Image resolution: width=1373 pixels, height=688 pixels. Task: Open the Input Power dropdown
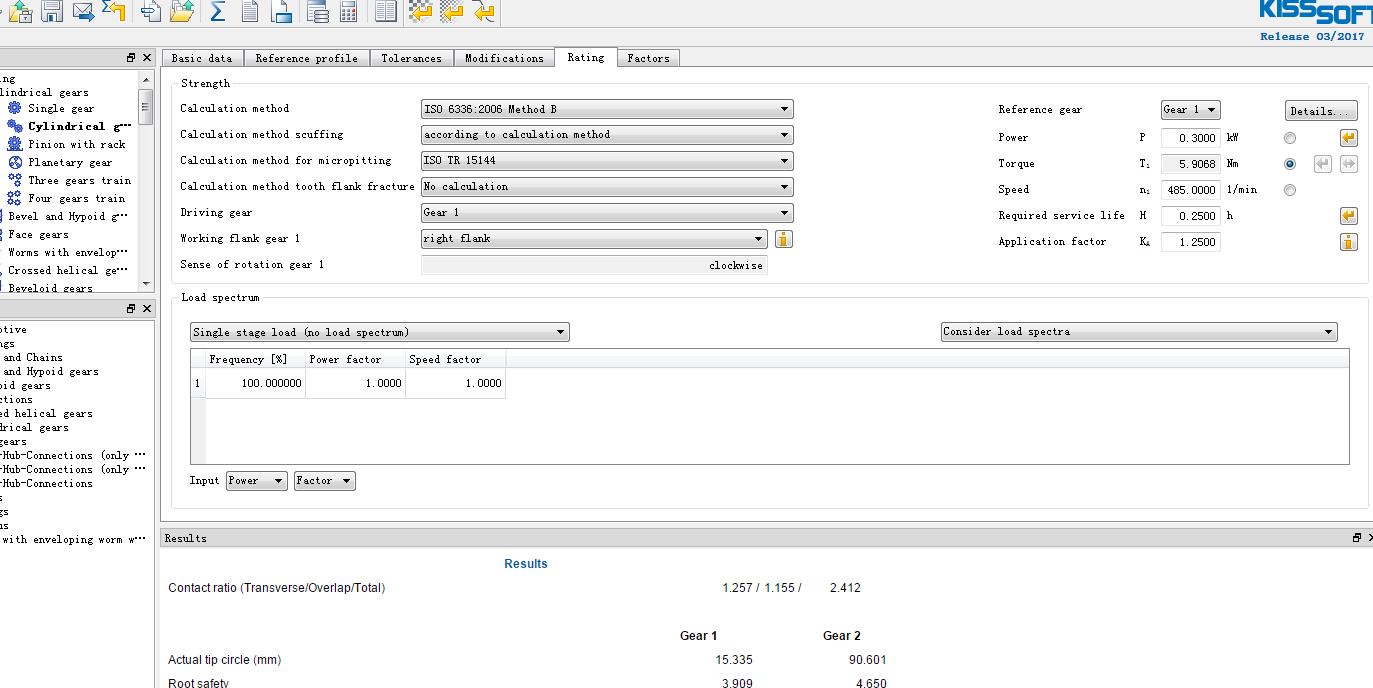pyautogui.click(x=257, y=481)
